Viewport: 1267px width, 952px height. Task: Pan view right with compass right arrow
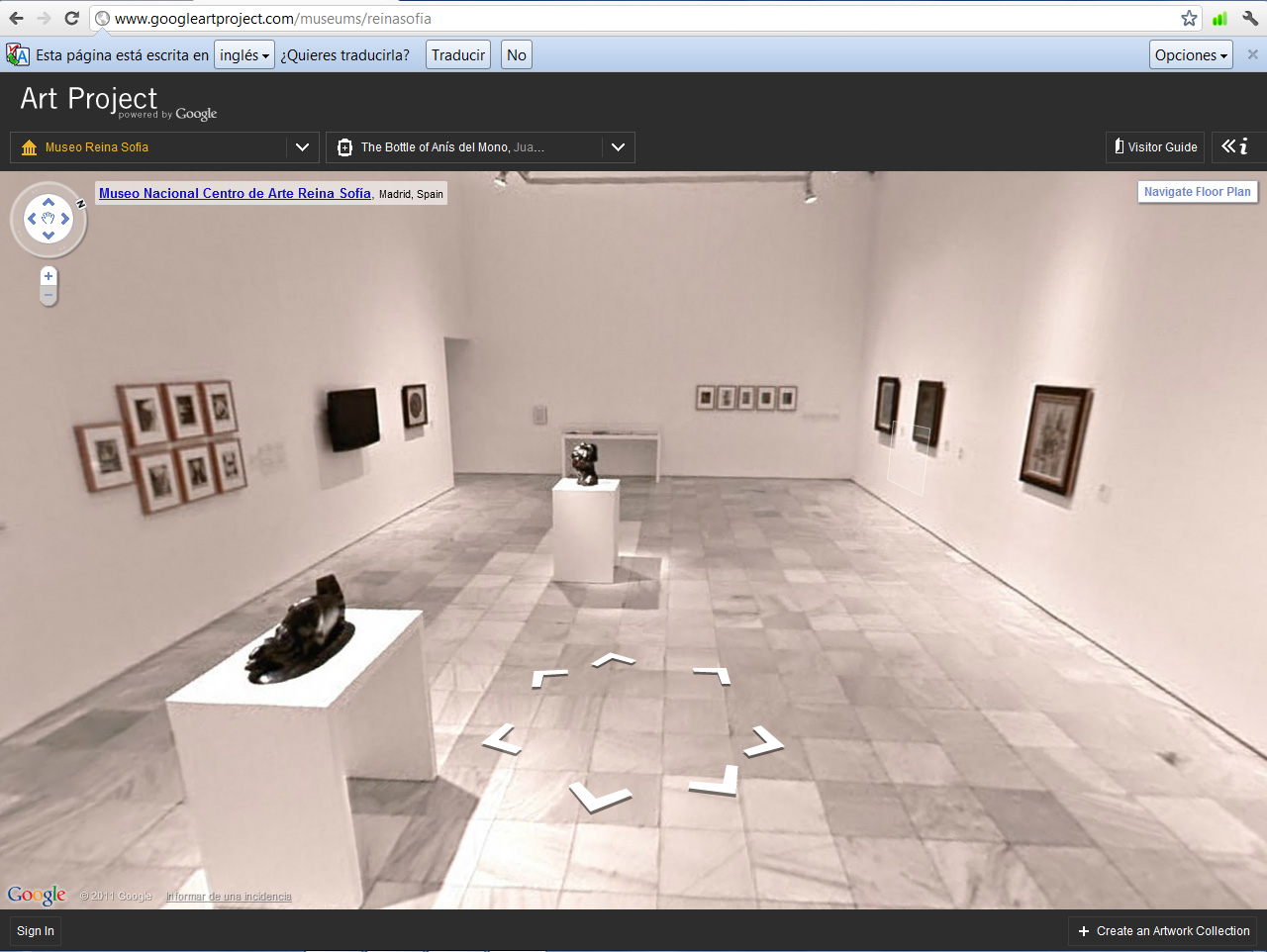tap(65, 219)
